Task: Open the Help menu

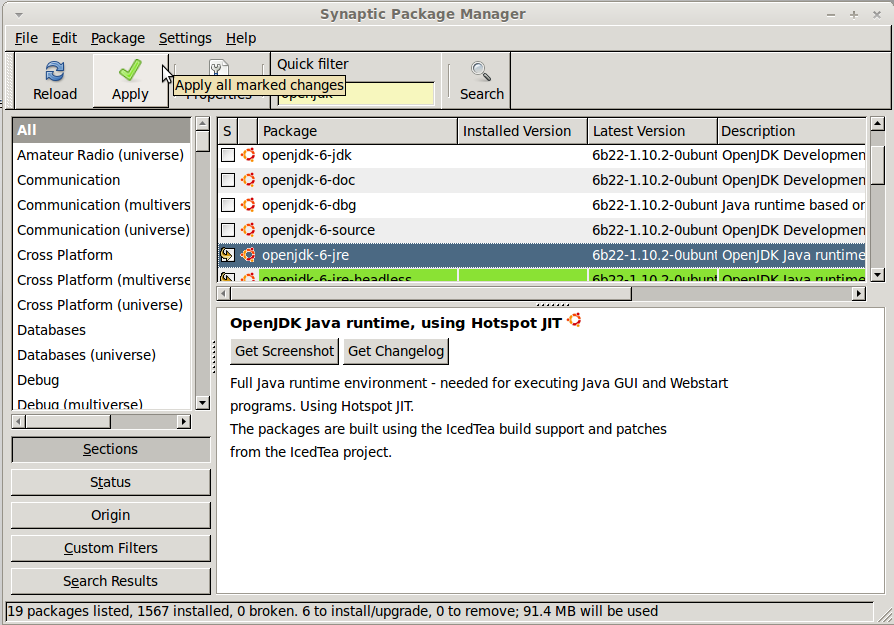Action: pyautogui.click(x=241, y=38)
